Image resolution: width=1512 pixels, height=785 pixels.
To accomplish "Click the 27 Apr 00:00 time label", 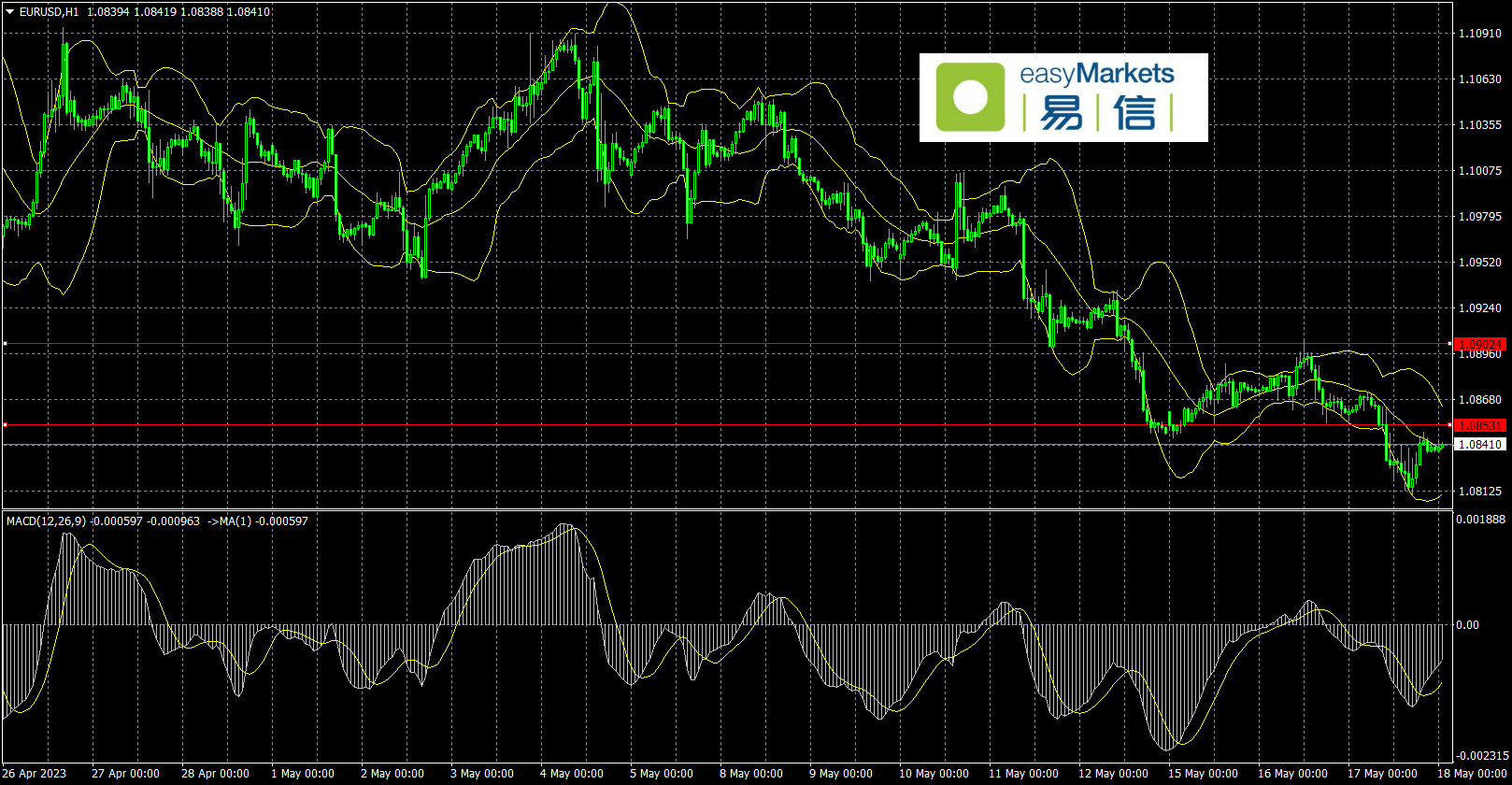I will (x=126, y=774).
